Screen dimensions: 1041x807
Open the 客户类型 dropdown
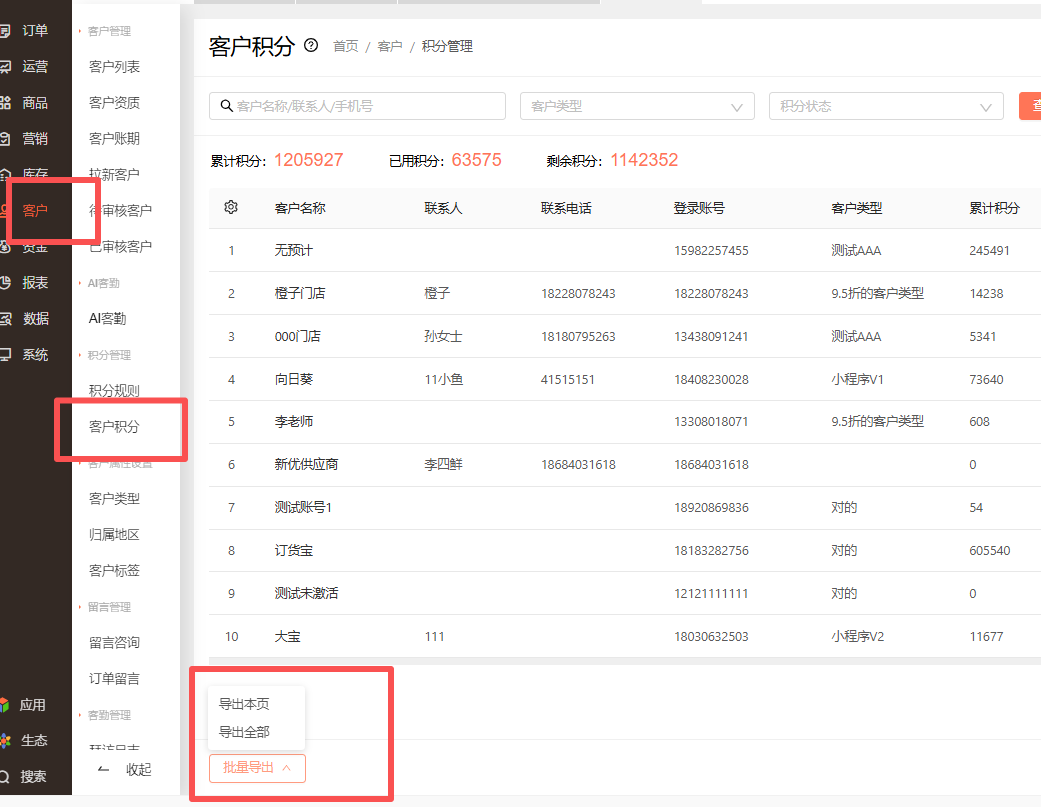coord(637,106)
